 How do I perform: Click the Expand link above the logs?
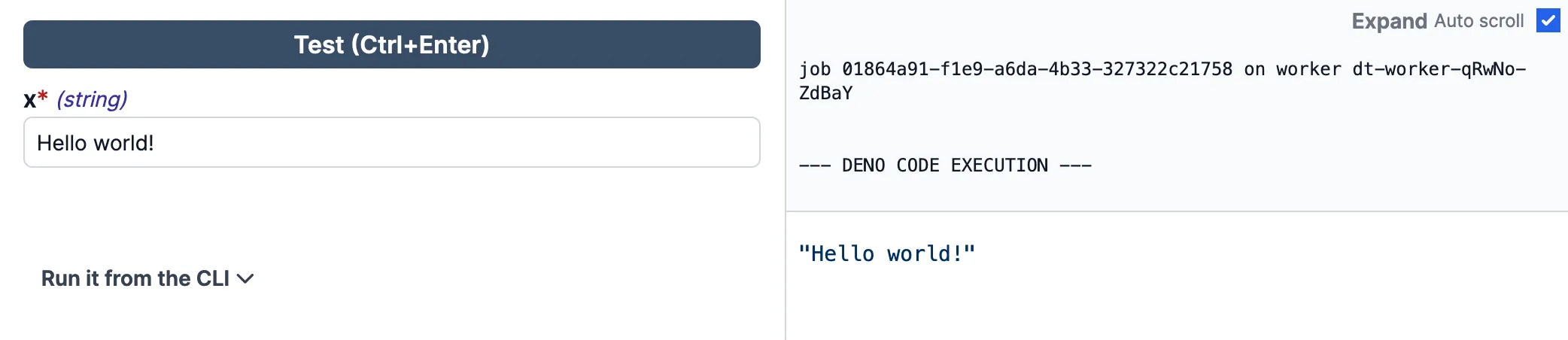[x=1389, y=21]
